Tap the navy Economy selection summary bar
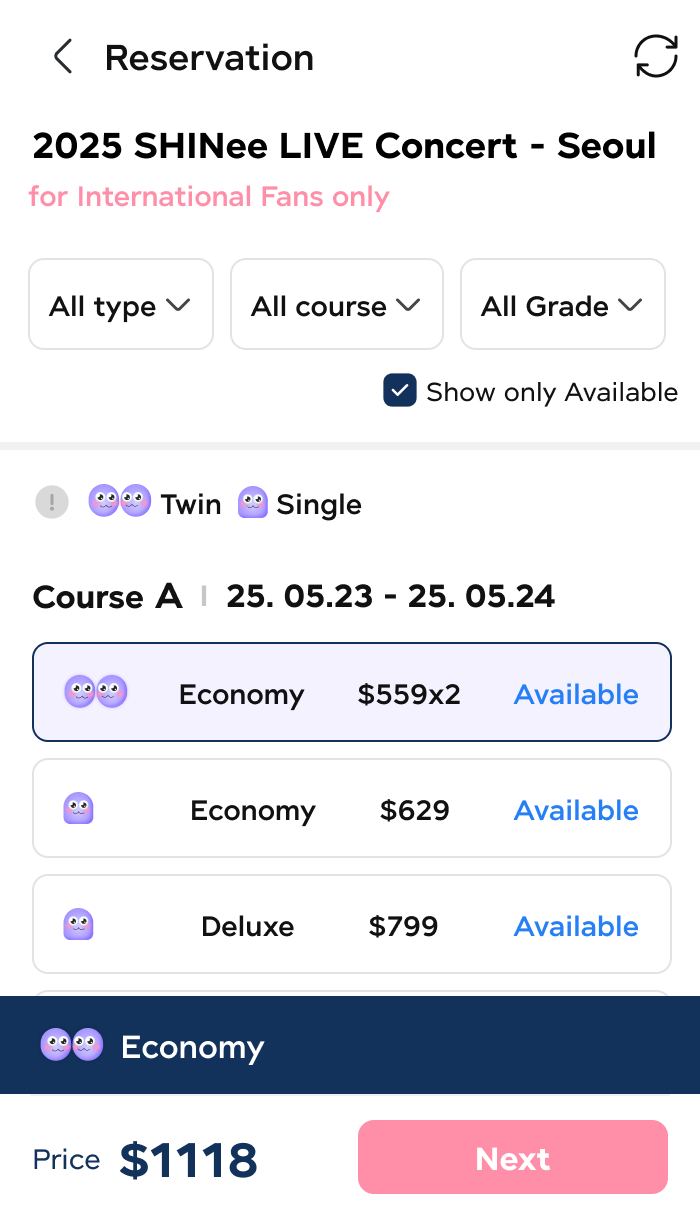This screenshot has width=700, height=1224. click(350, 1045)
